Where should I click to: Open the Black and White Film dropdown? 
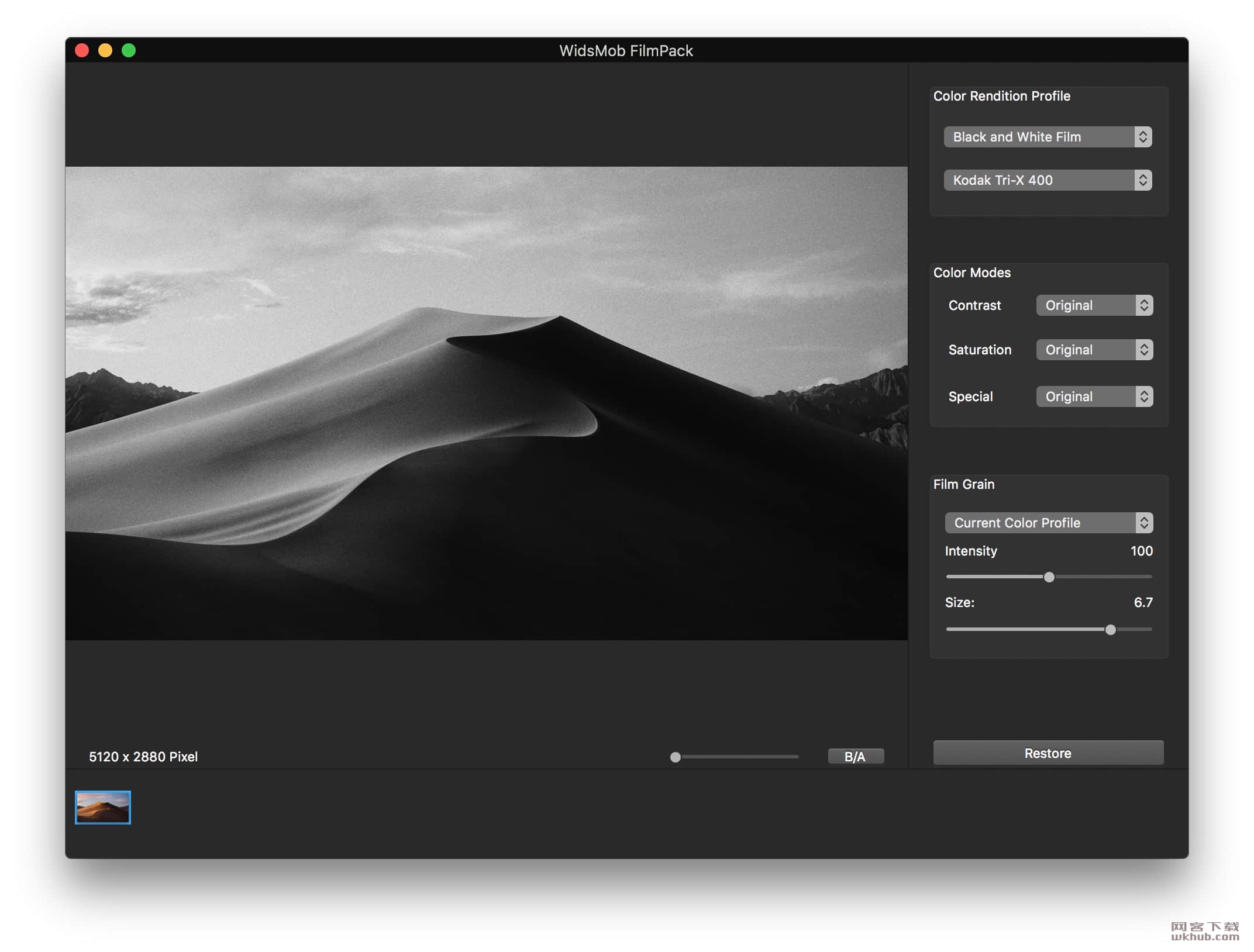[x=1048, y=137]
